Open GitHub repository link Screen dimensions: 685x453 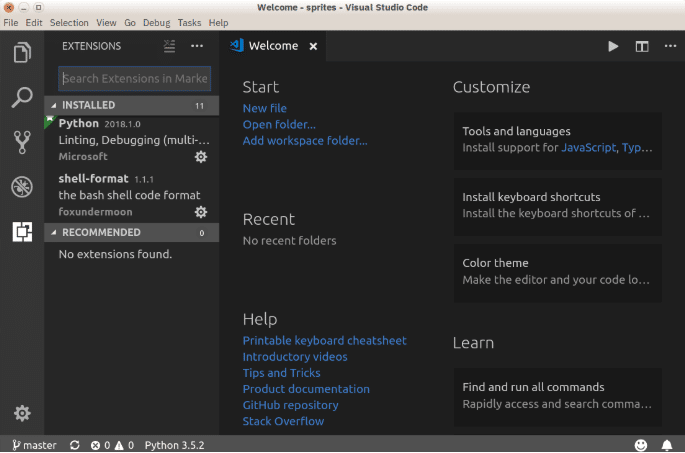[291, 405]
